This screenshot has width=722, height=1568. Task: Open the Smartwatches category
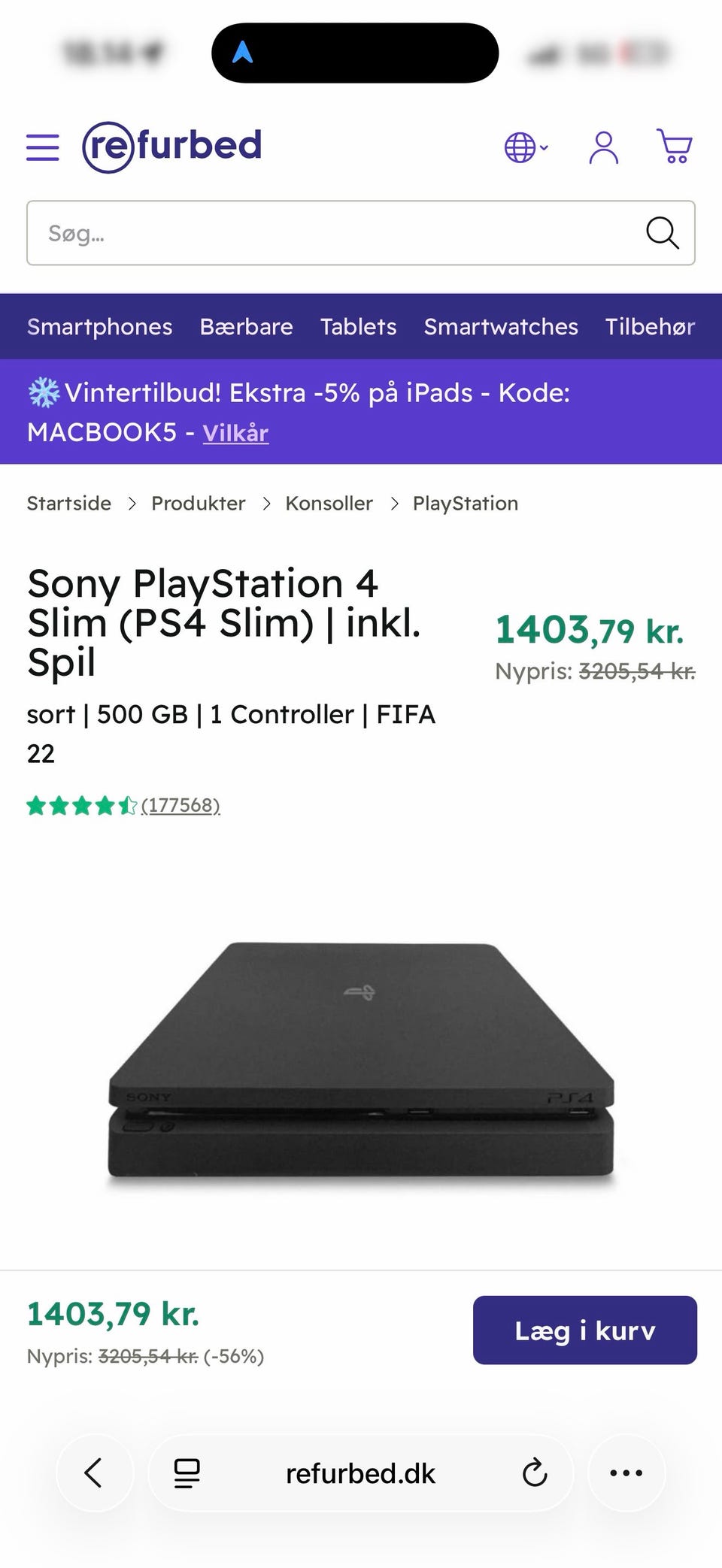(501, 327)
